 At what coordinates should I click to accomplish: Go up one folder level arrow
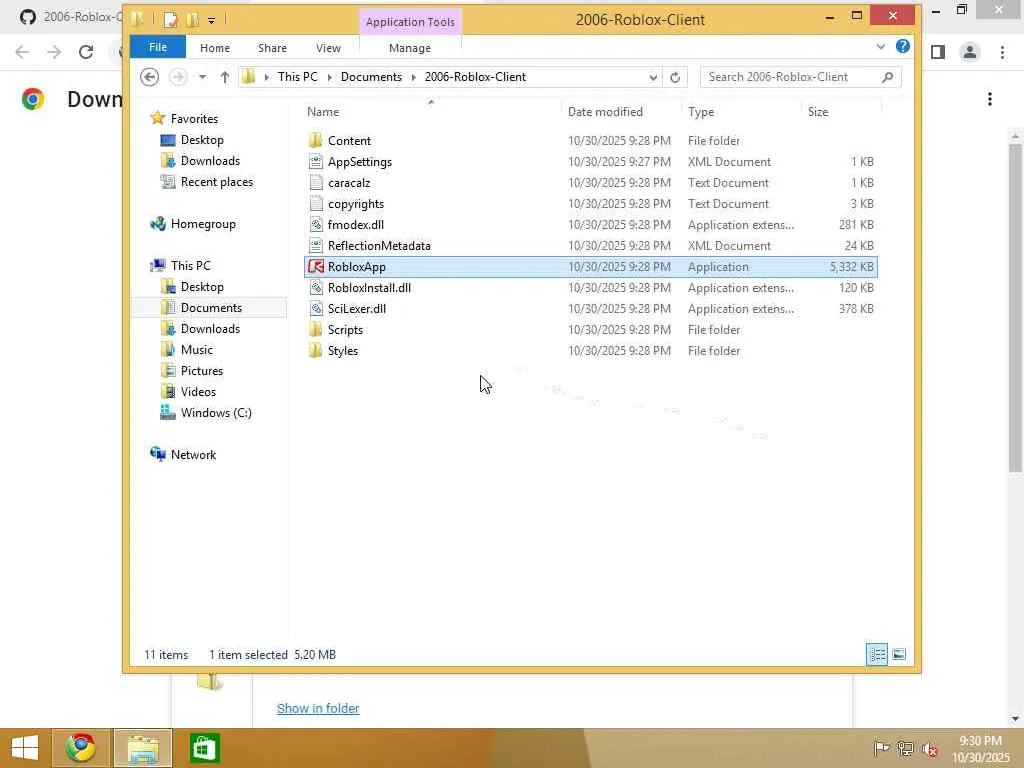[x=225, y=77]
